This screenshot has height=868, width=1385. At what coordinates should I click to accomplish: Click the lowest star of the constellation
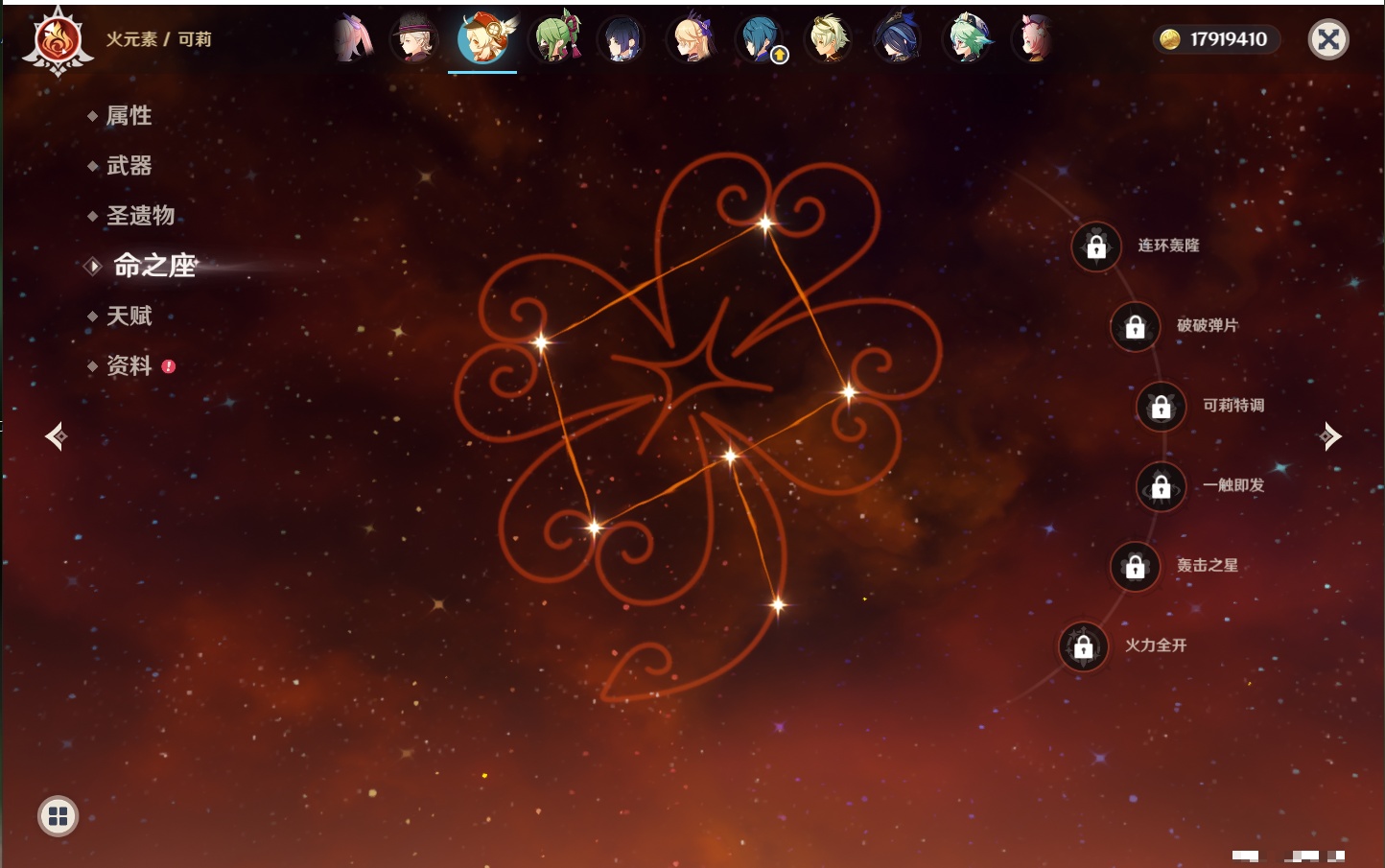pos(778,604)
